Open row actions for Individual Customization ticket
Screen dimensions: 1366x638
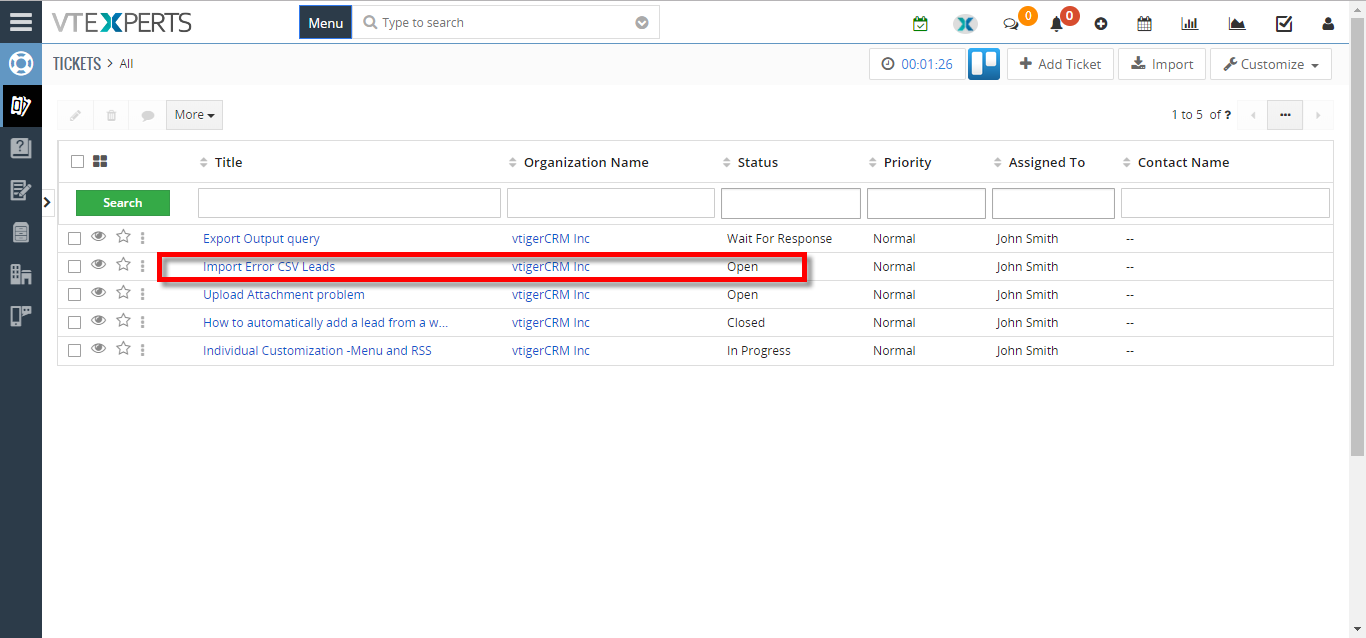(143, 350)
